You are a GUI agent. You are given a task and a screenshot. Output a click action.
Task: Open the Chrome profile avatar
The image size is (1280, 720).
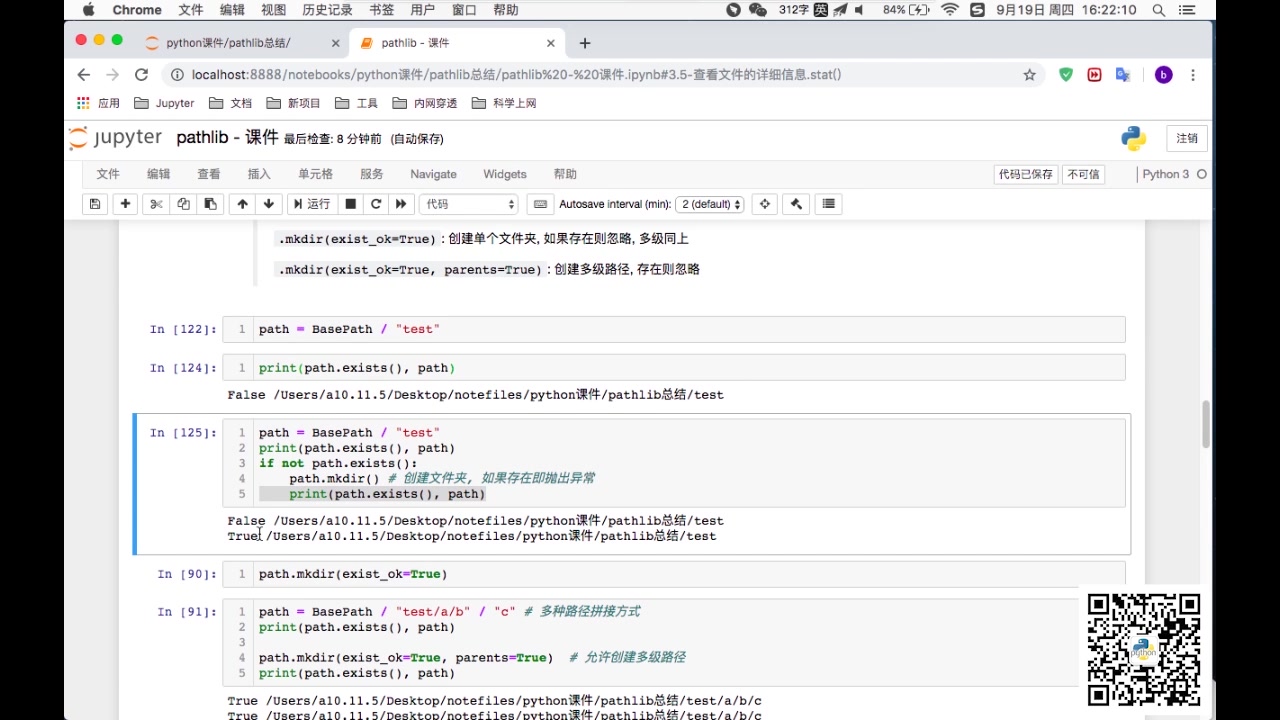pyautogui.click(x=1163, y=75)
